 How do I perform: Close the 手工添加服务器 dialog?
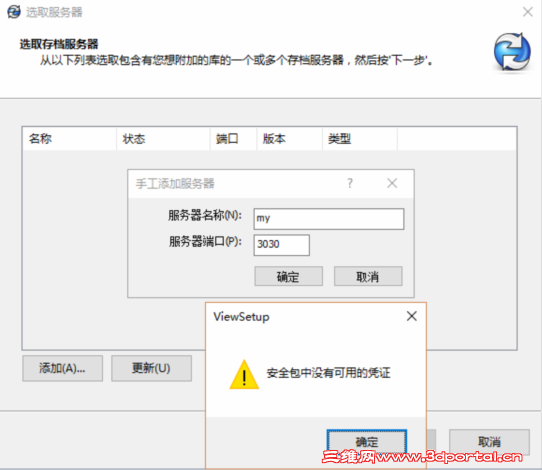(x=392, y=183)
